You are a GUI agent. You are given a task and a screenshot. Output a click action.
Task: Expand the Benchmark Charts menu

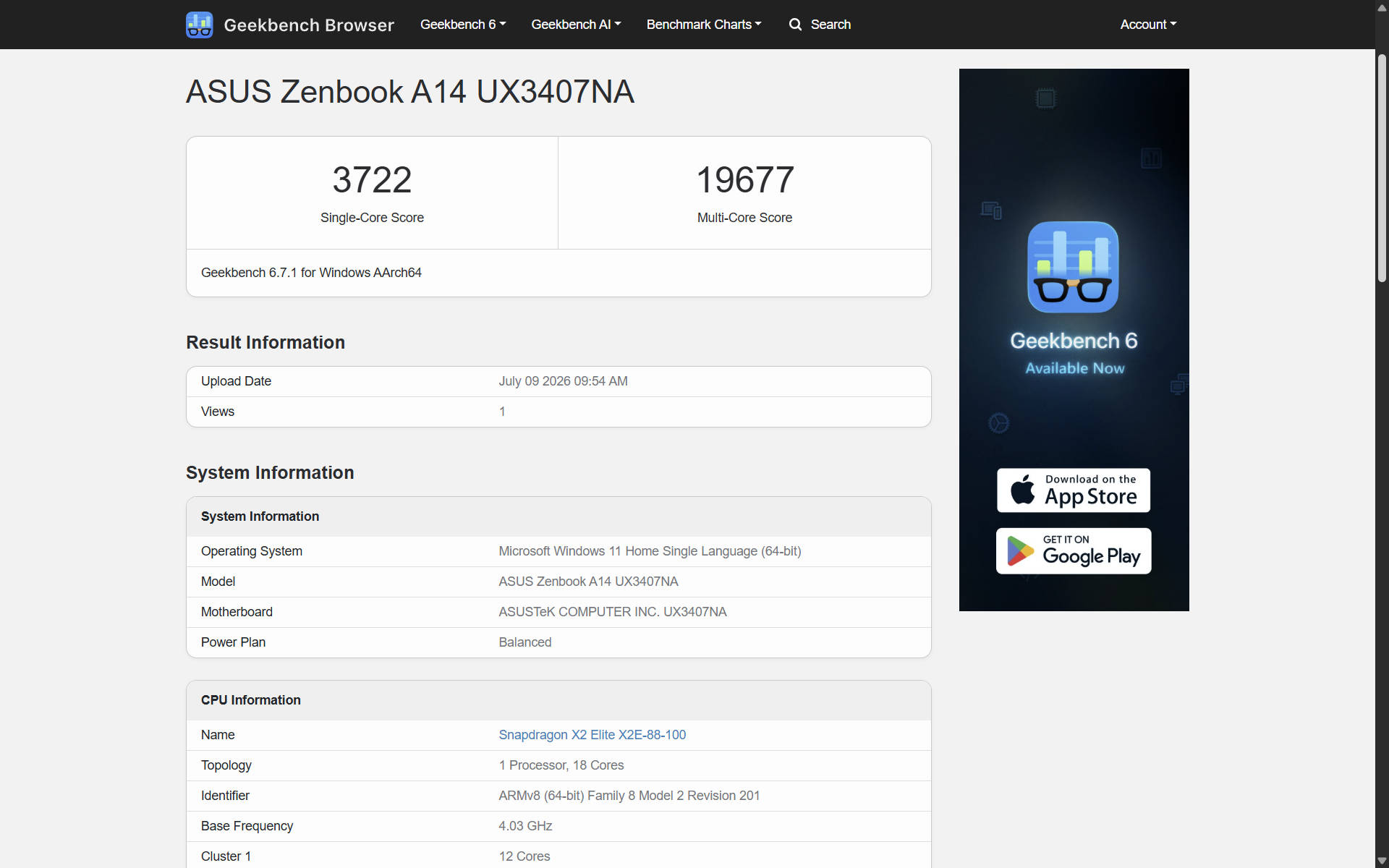click(704, 25)
